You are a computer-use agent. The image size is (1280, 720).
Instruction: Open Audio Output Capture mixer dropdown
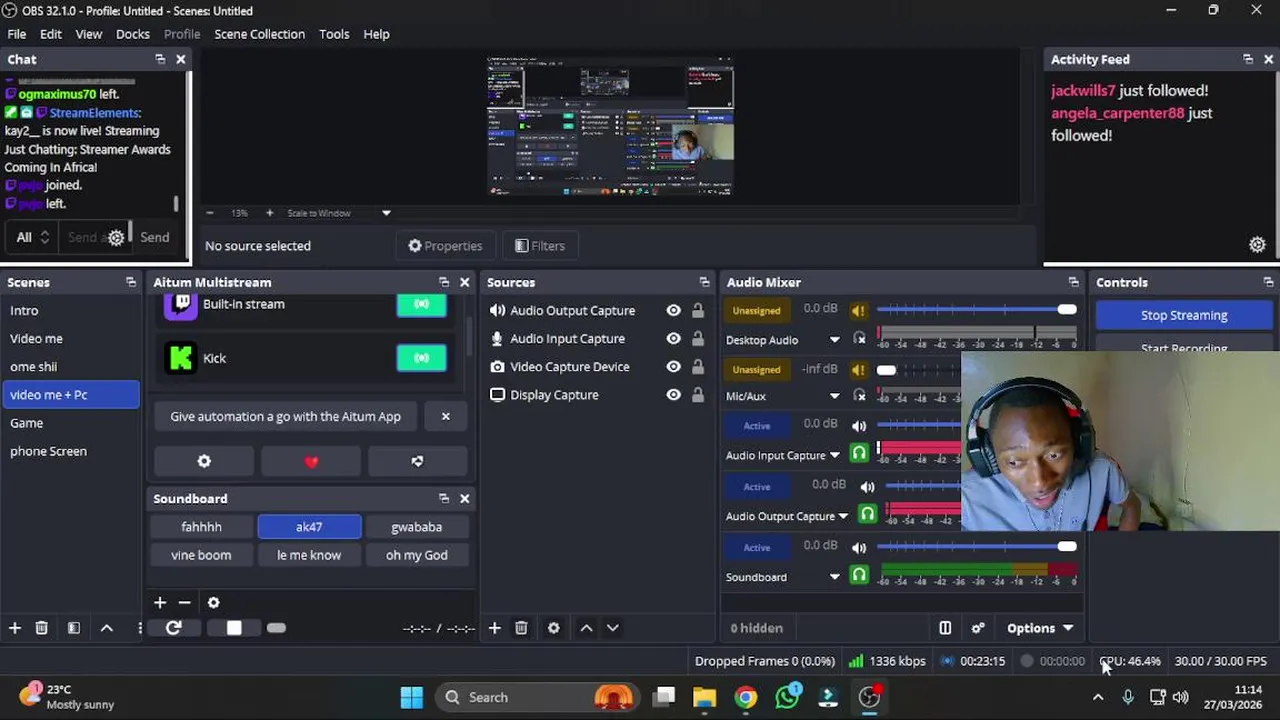pos(843,516)
